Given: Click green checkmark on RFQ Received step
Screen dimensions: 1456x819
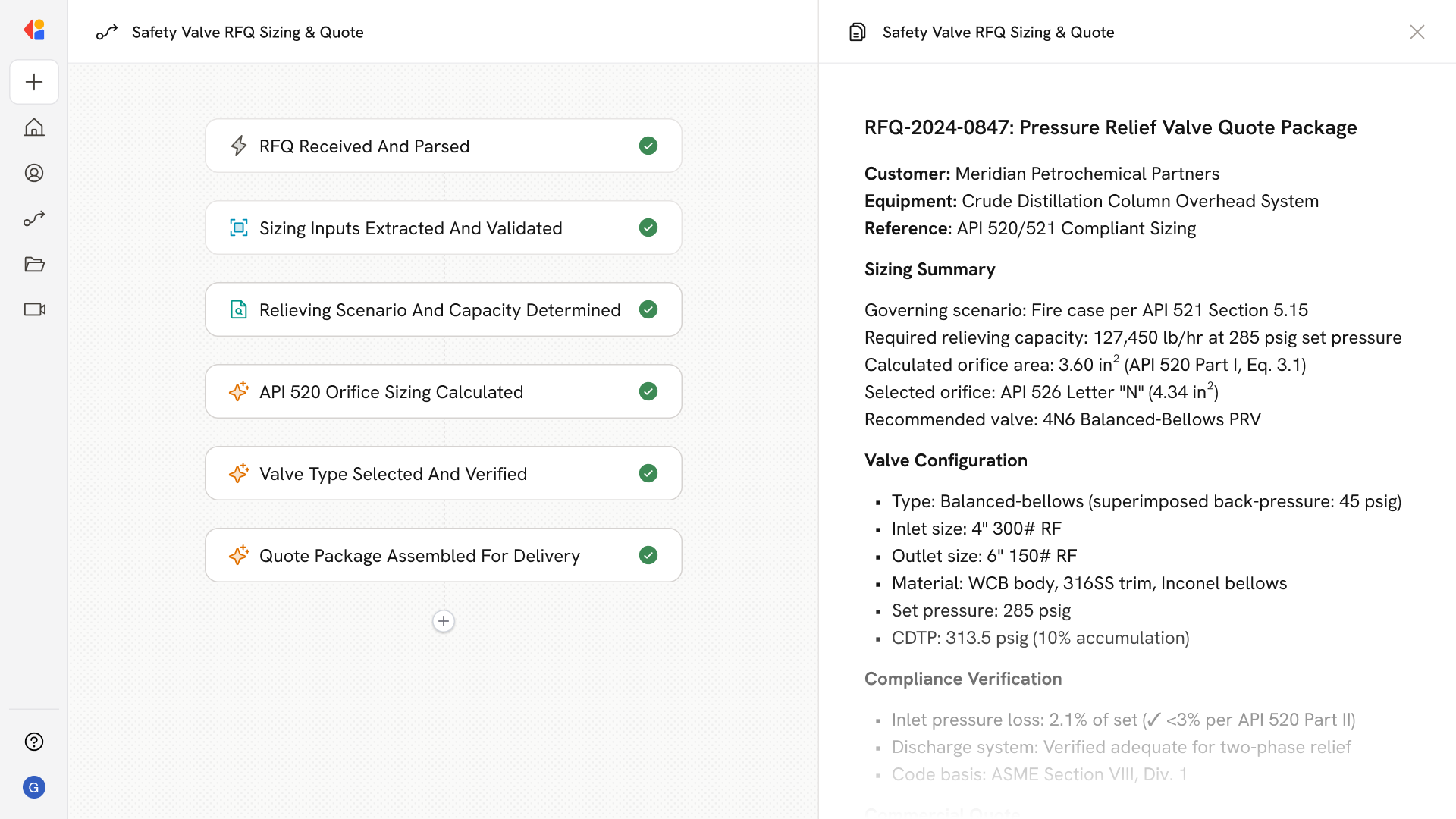Looking at the screenshot, I should tap(648, 146).
